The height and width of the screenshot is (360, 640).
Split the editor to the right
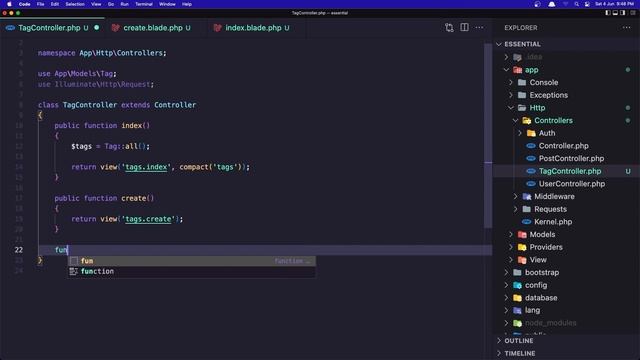[x=464, y=28]
